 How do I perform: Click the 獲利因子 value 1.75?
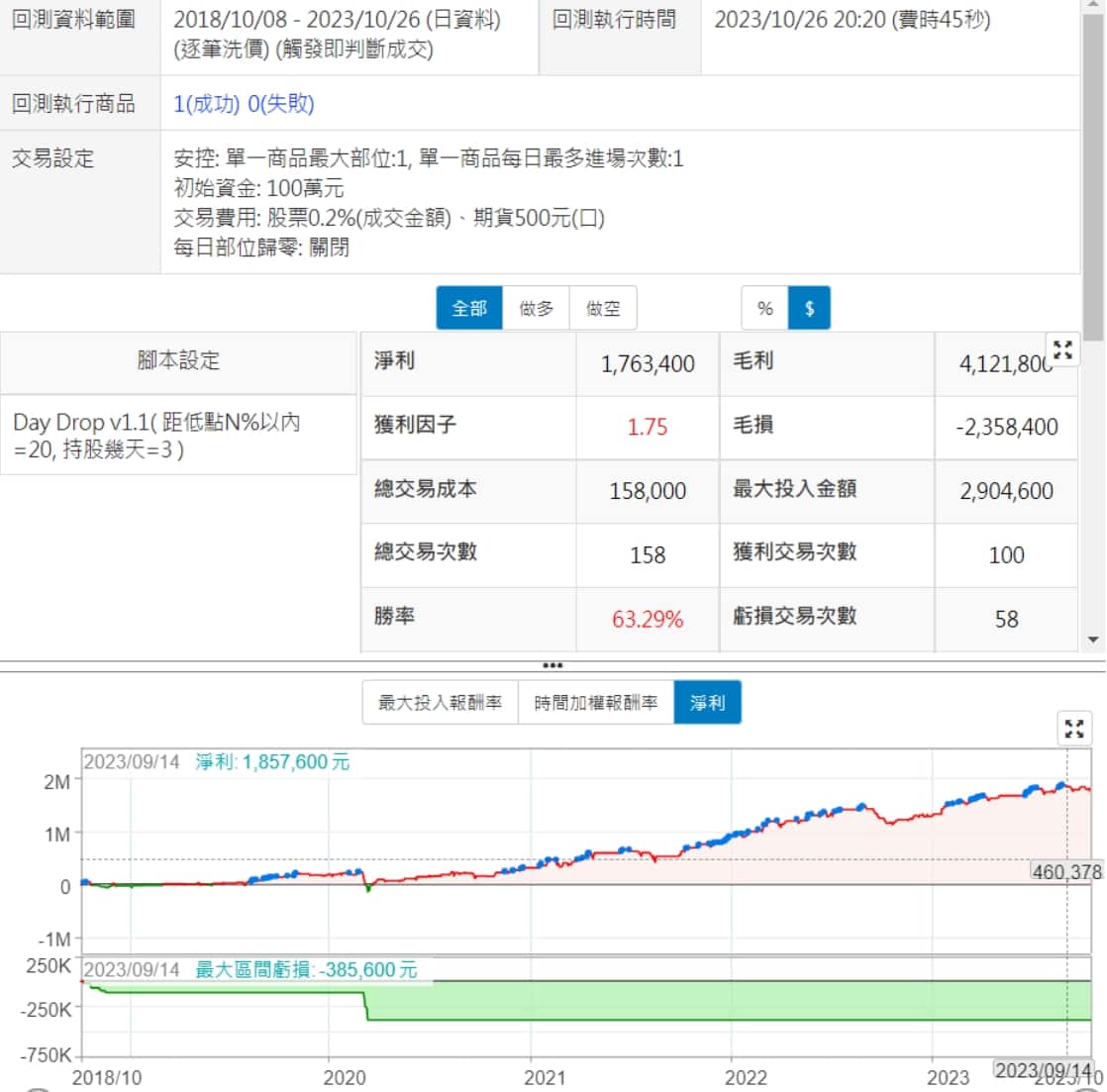point(648,427)
